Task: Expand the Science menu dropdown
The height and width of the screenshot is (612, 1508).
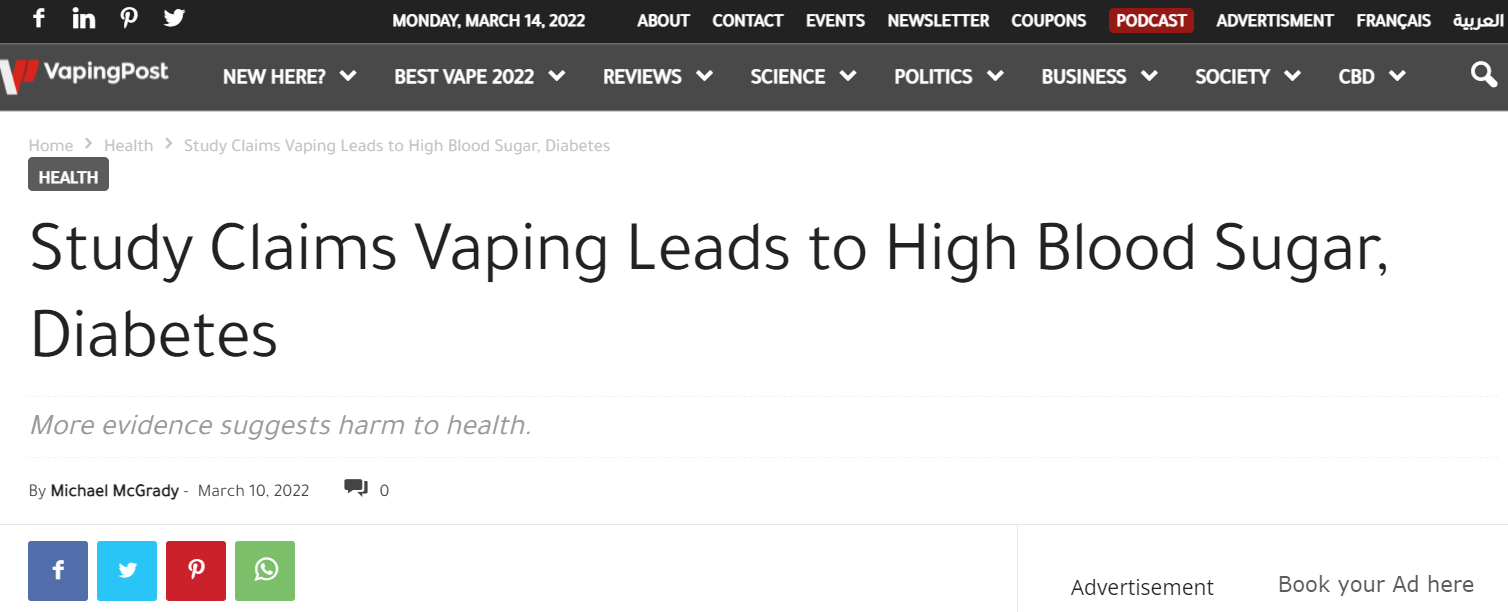Action: click(803, 77)
